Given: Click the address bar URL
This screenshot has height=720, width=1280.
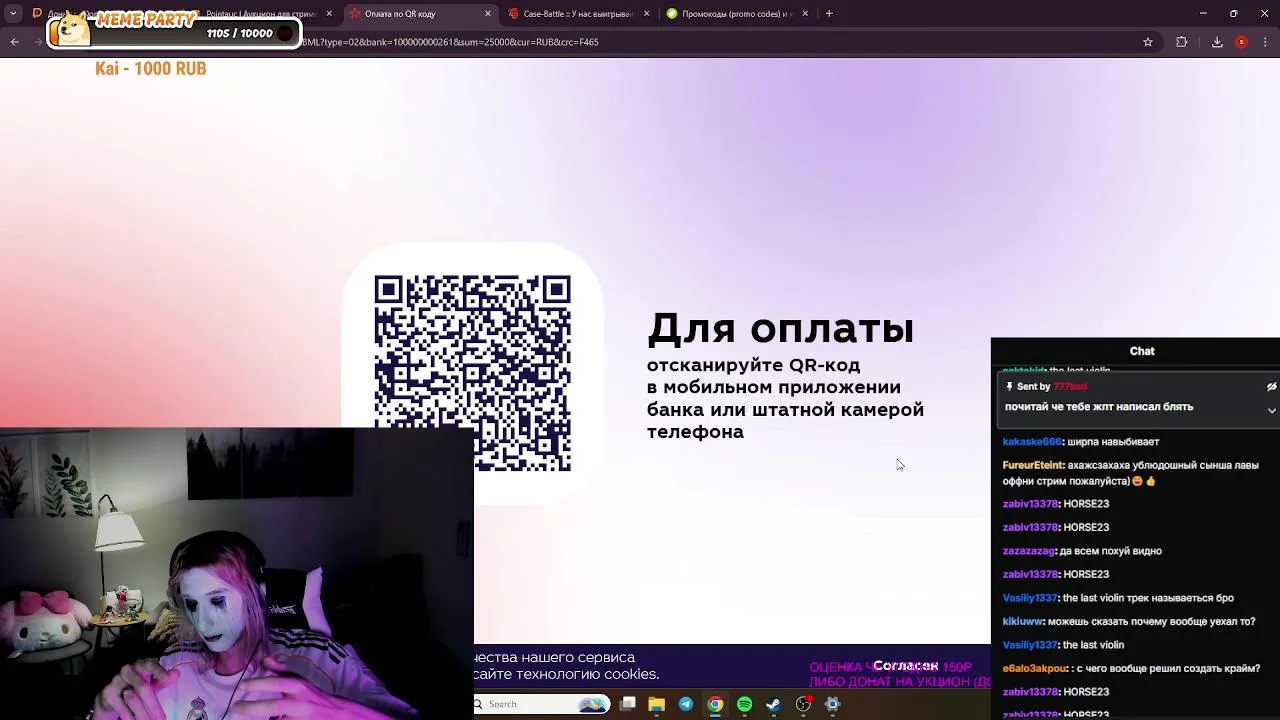Looking at the screenshot, I should [450, 42].
